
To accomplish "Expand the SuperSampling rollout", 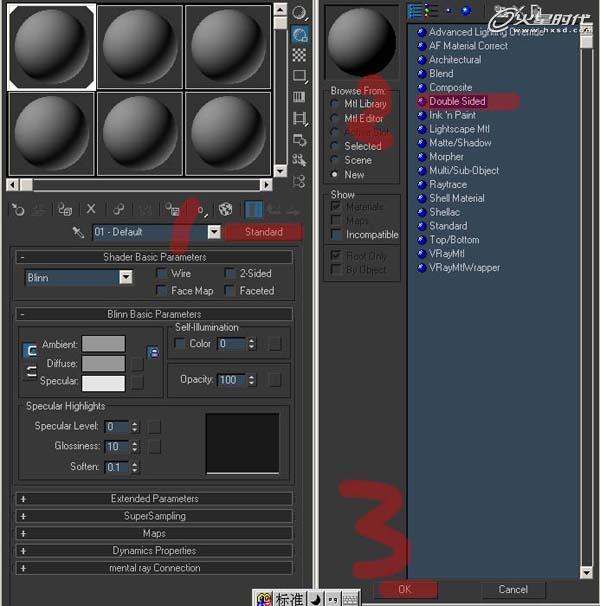I will (154, 516).
